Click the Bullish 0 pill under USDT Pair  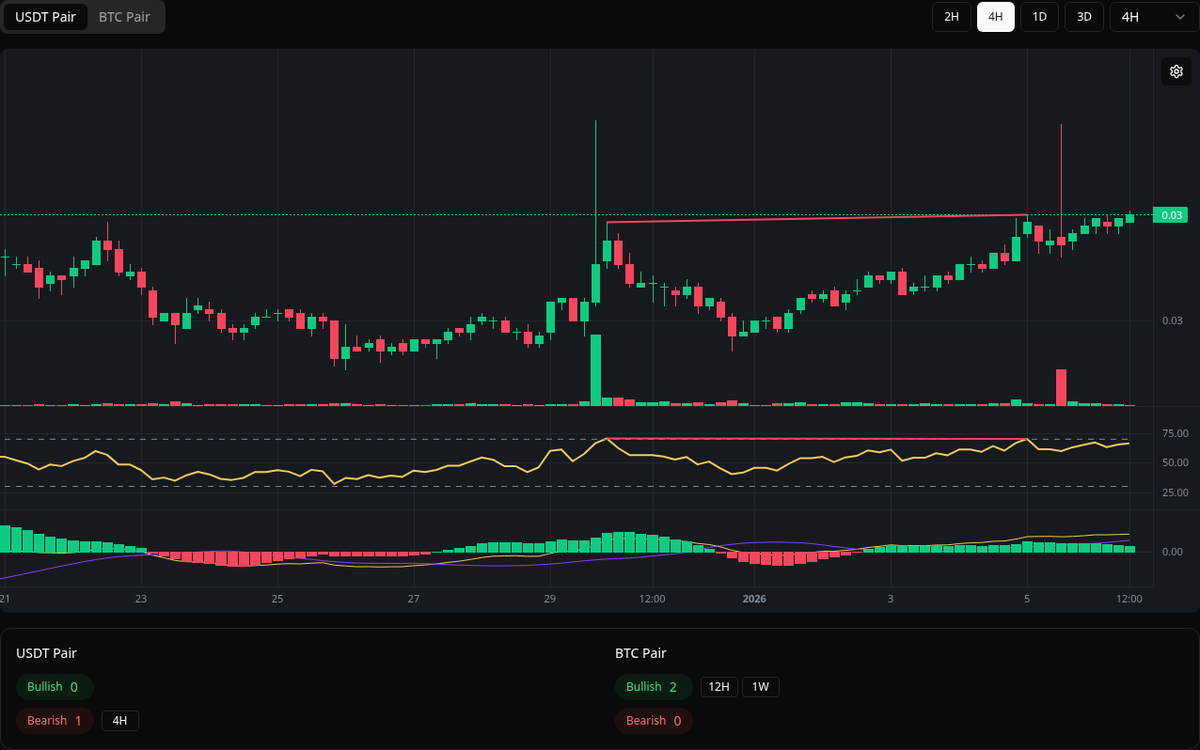point(54,687)
